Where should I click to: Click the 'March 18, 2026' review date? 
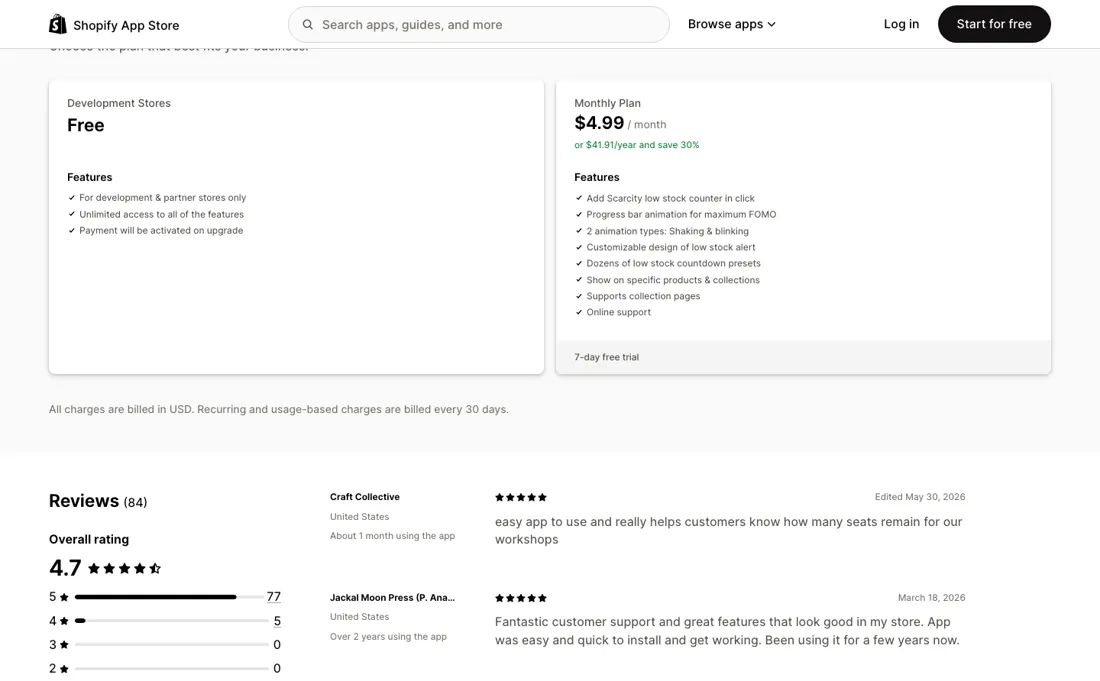(x=931, y=598)
